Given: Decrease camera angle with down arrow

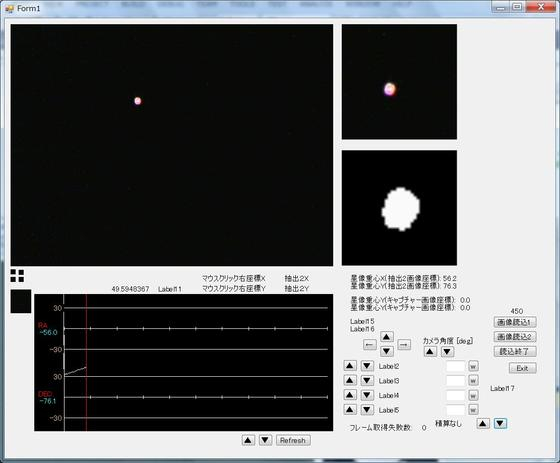Looking at the screenshot, I should 447,352.
